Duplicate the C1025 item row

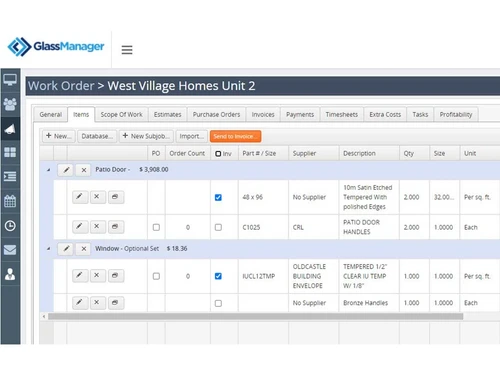coord(115,227)
